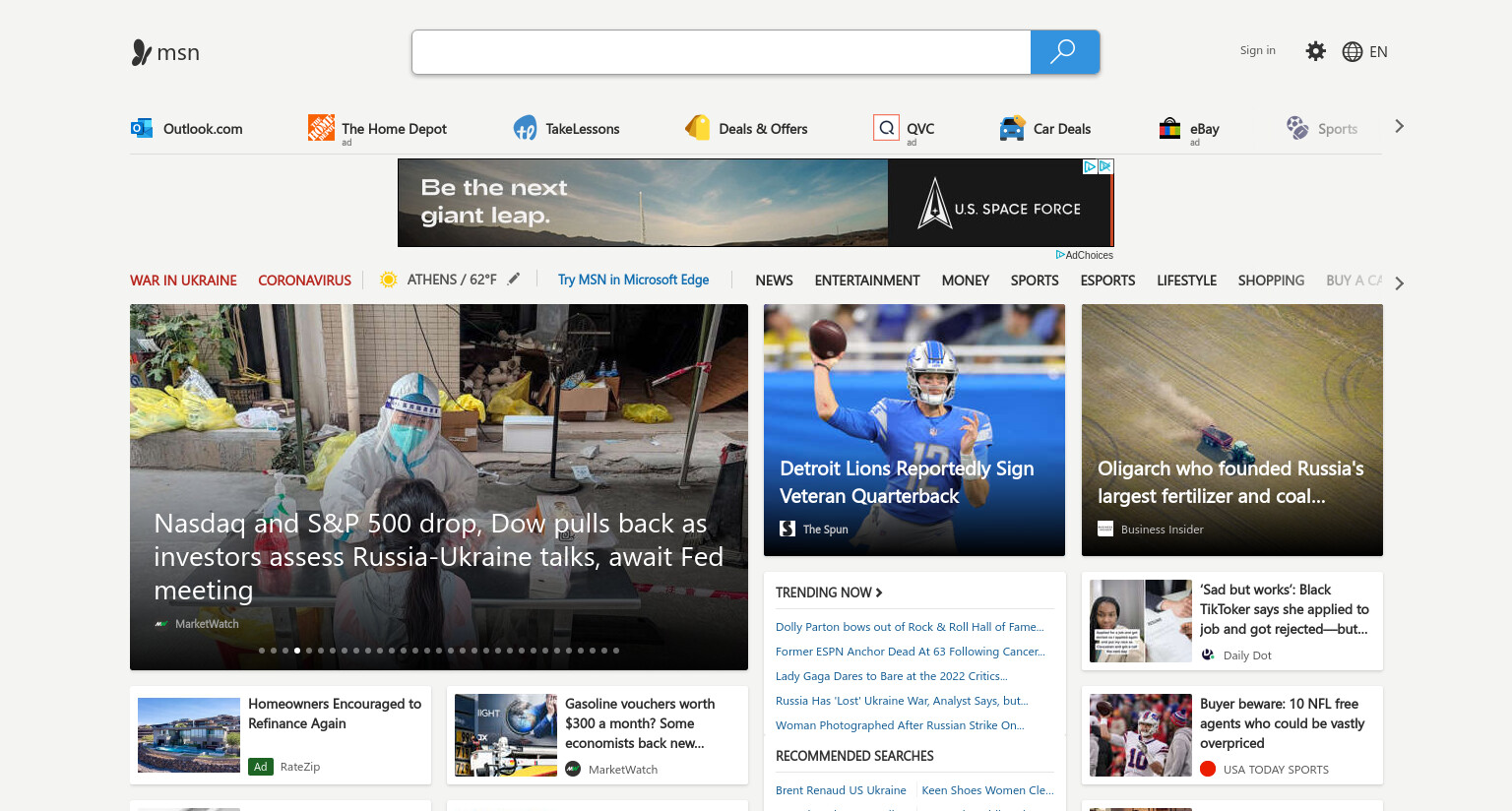Open the Nasdaq and S&P 500 headline story
Viewport: 1512px width, 811px height.
pyautogui.click(x=439, y=557)
